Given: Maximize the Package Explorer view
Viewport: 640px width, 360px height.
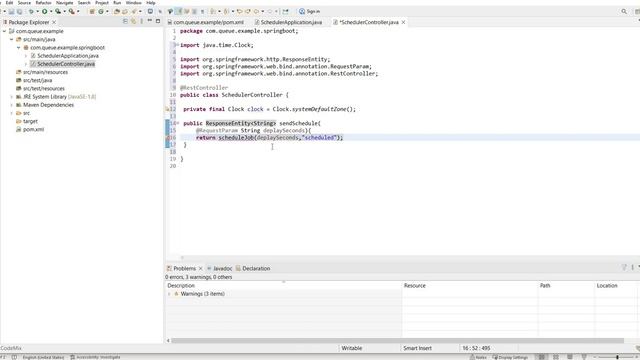Looking at the screenshot, I should click(x=158, y=21).
